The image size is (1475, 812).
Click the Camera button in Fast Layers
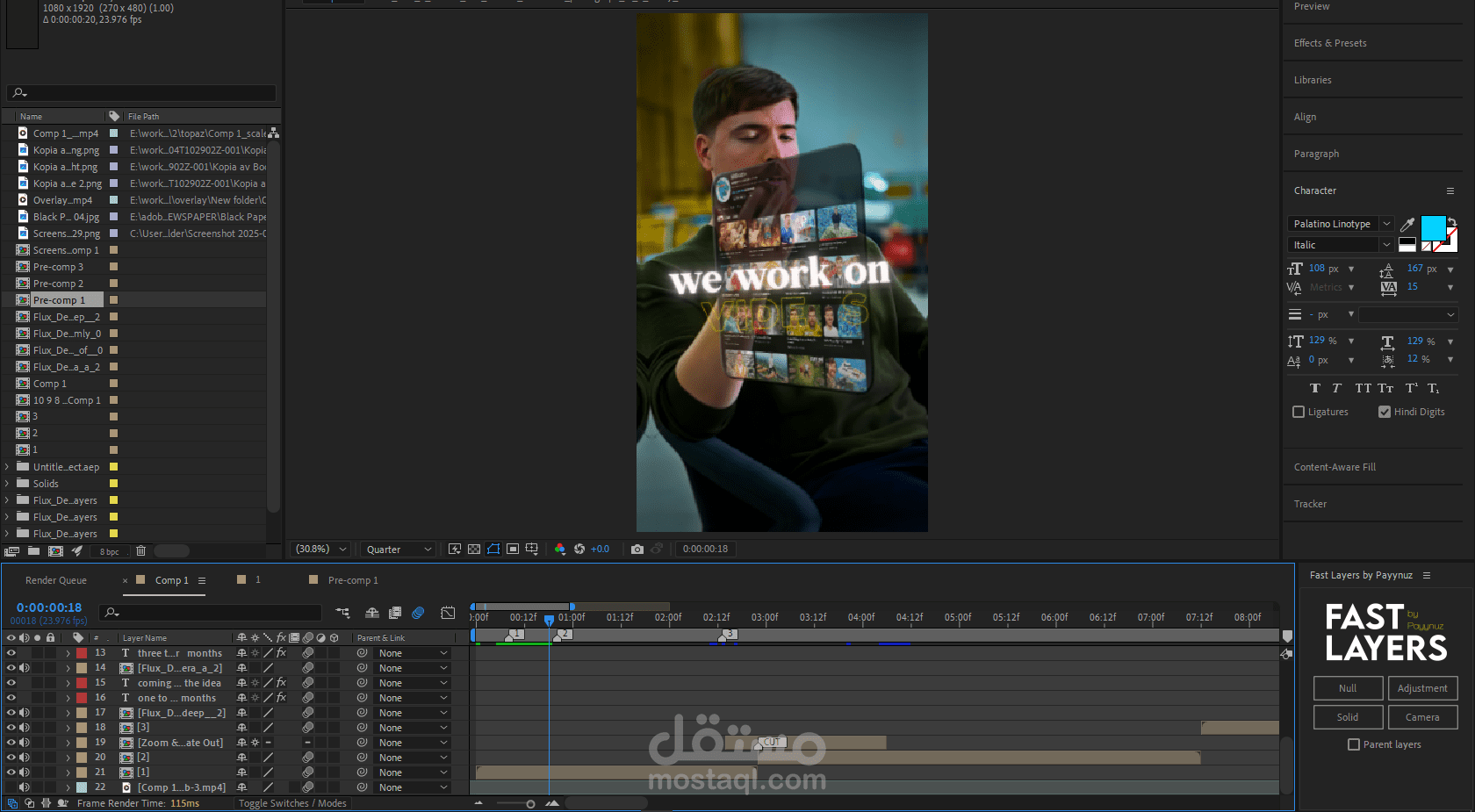(x=1422, y=717)
